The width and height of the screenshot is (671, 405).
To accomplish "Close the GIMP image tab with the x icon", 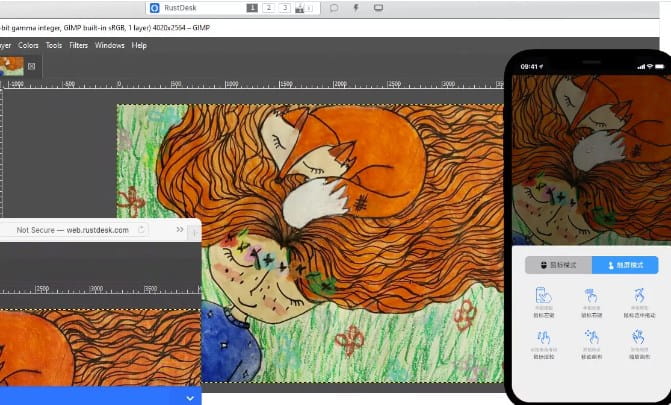I will (32, 66).
